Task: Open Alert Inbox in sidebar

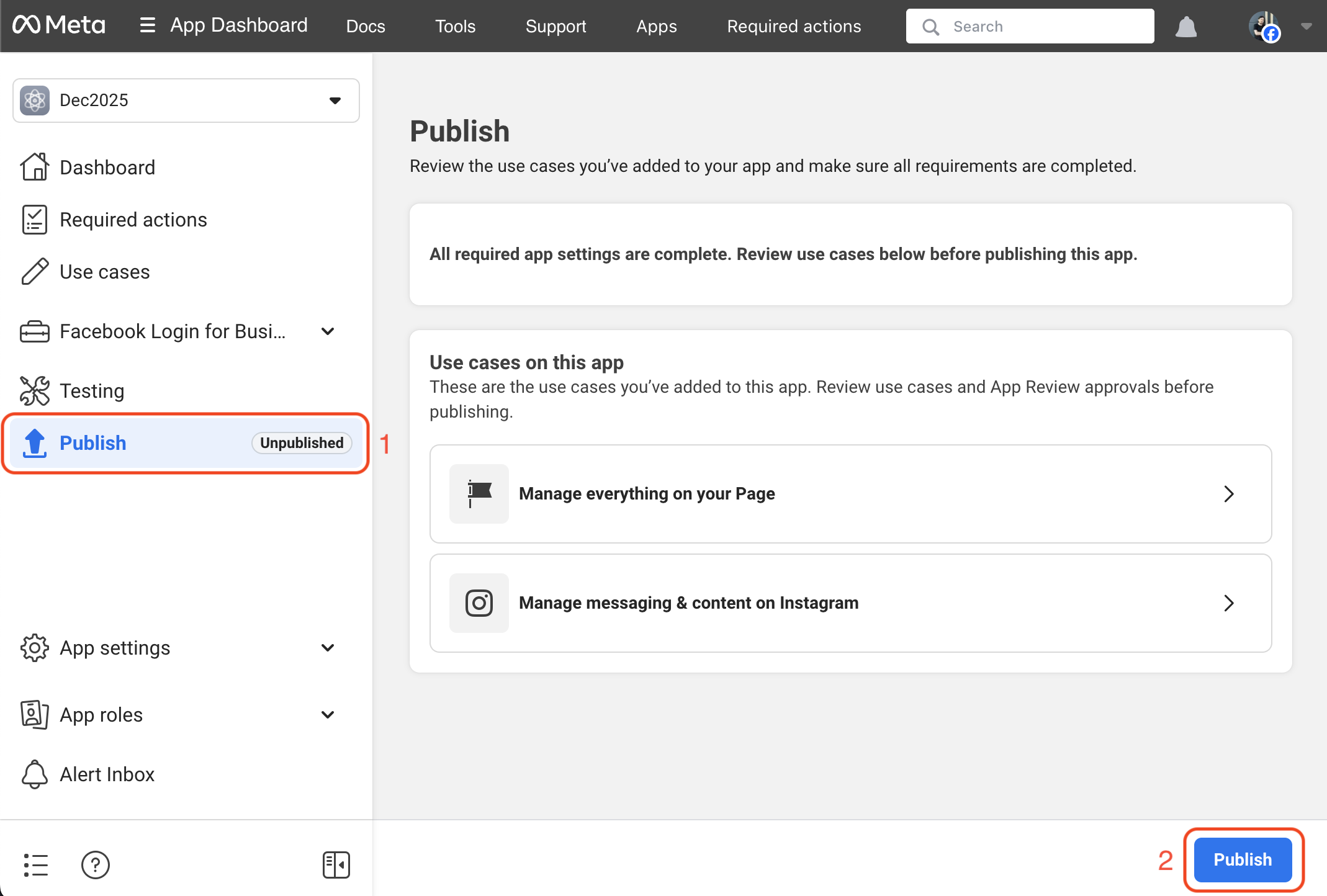Action: pos(107,774)
